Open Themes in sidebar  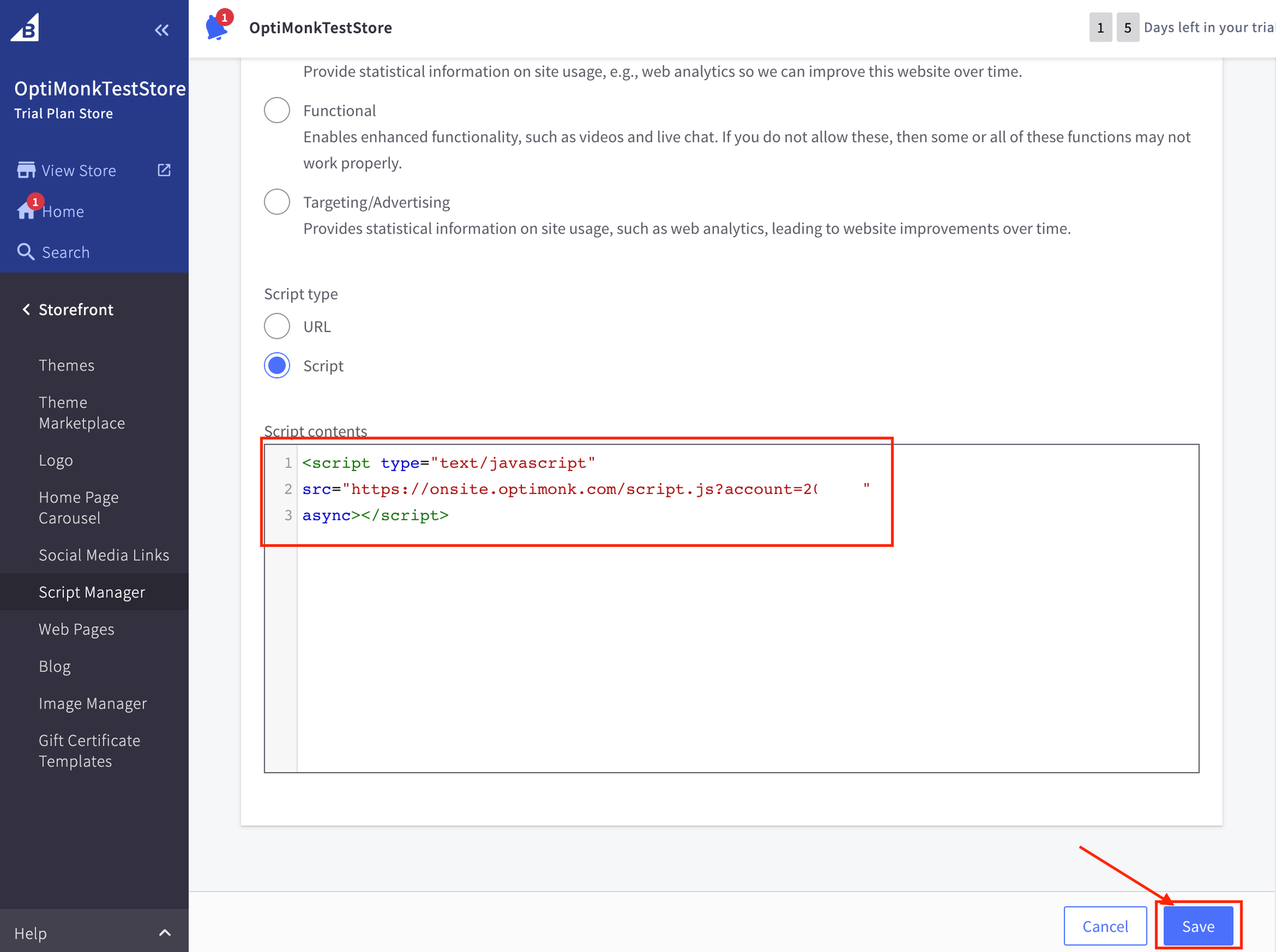(66, 365)
